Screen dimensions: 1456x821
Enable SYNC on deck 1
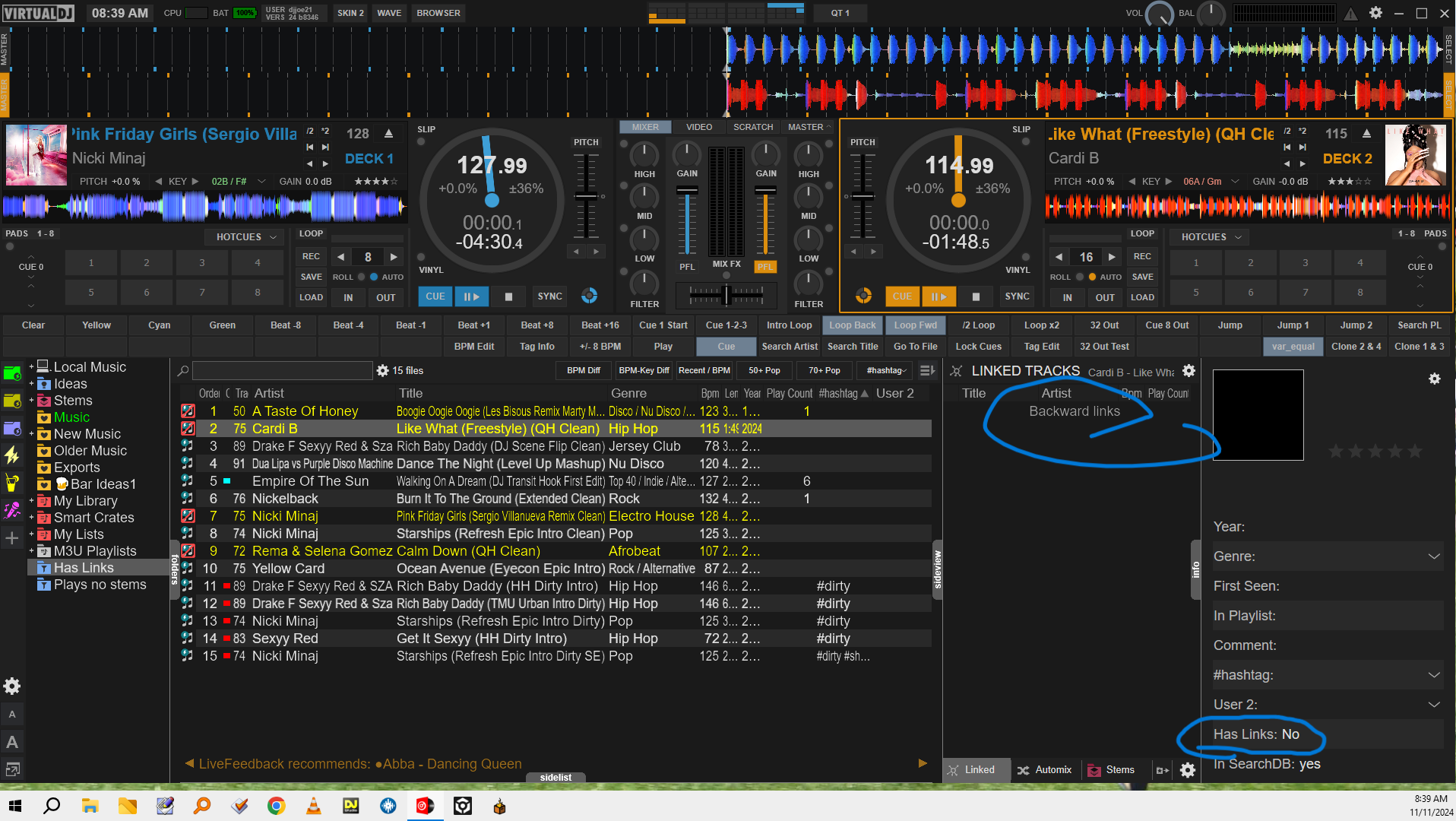coord(550,296)
